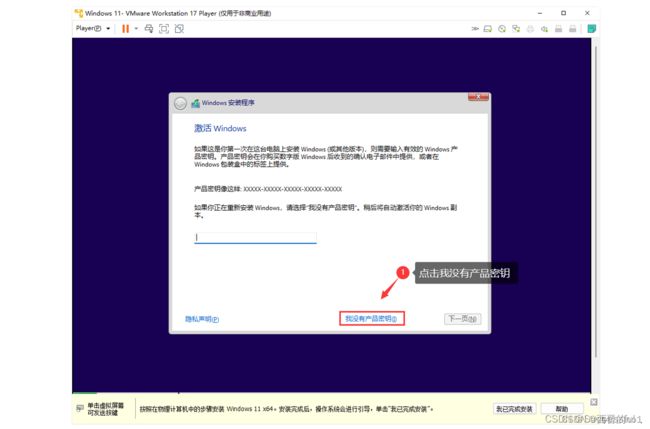The width and height of the screenshot is (650, 429).
Task: Open the Player menu
Action: coord(93,28)
